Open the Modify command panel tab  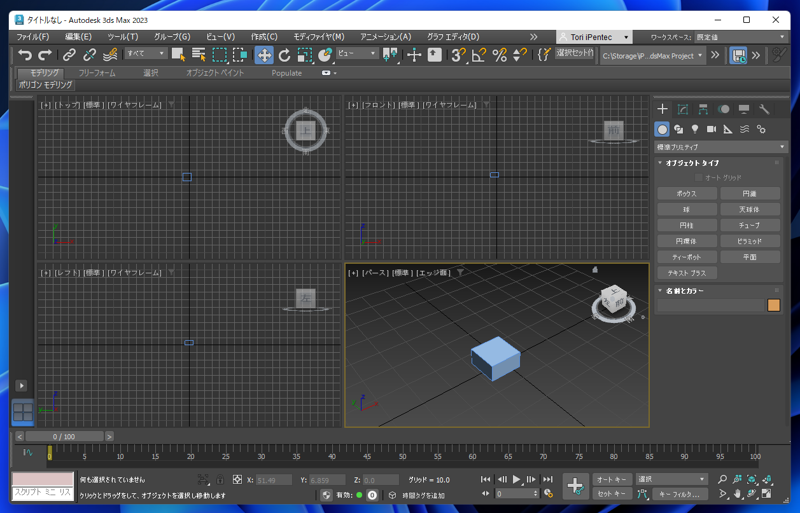point(683,109)
